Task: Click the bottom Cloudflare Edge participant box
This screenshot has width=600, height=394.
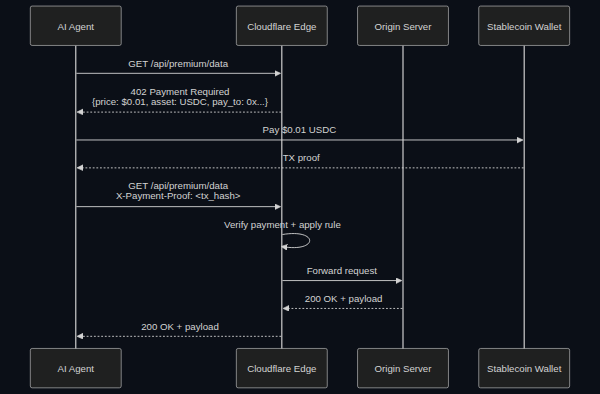Action: (282, 368)
